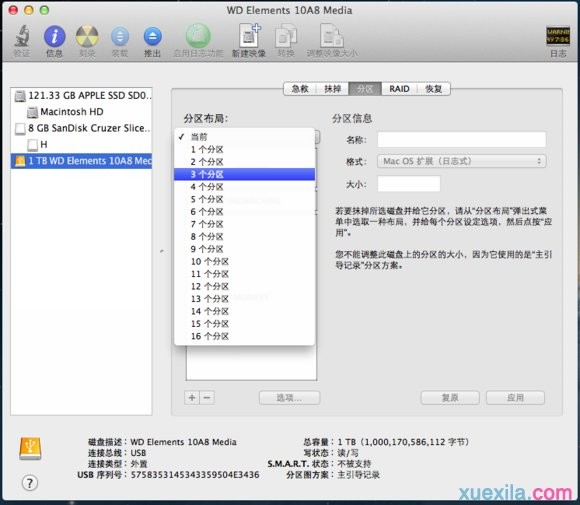Choose 当前 (Current) layout option

pos(245,137)
